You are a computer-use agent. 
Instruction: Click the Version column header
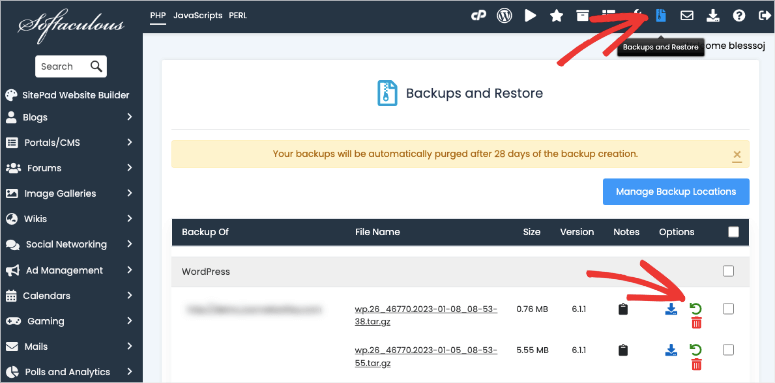click(577, 232)
